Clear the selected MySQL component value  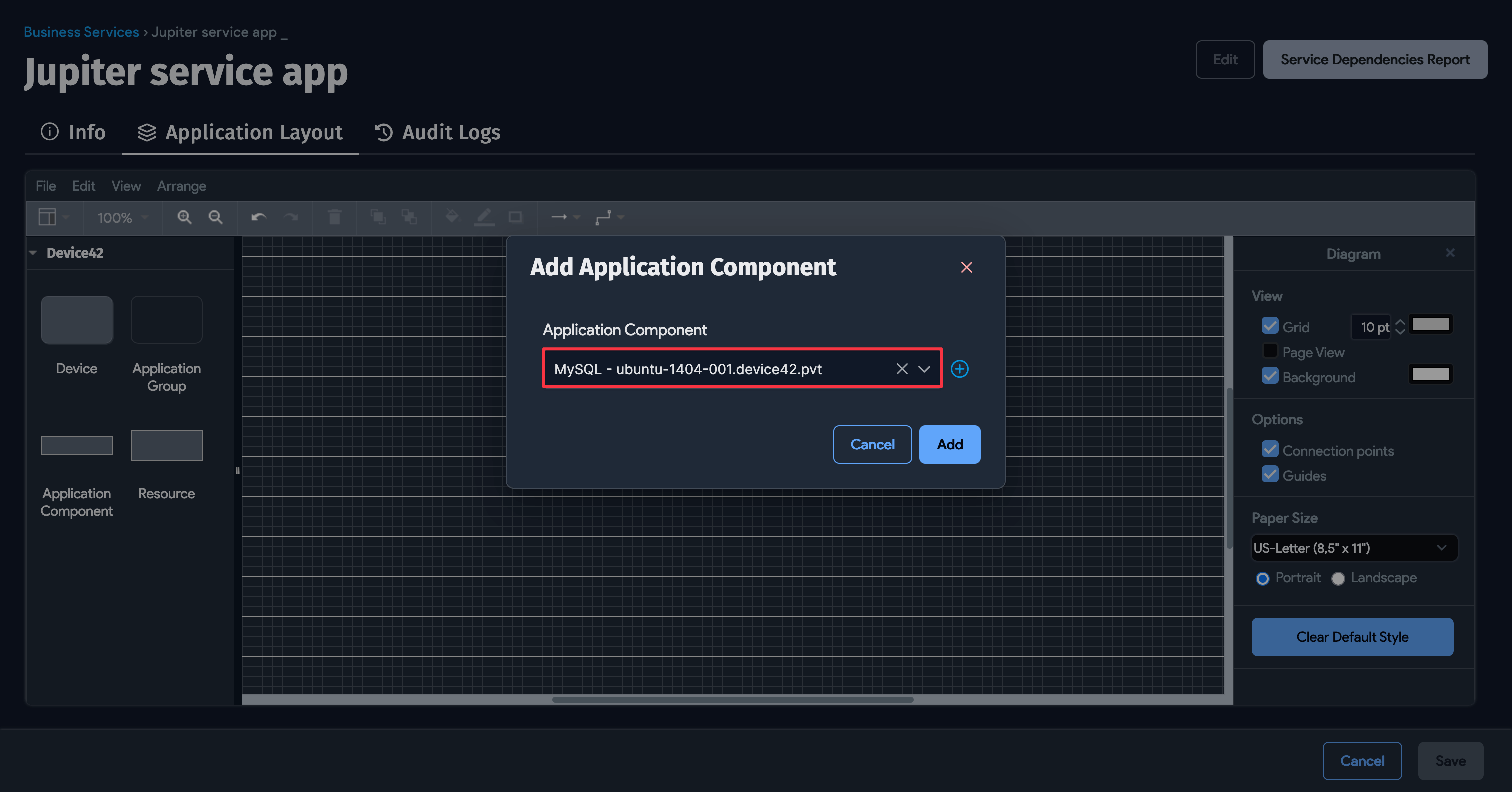[902, 368]
